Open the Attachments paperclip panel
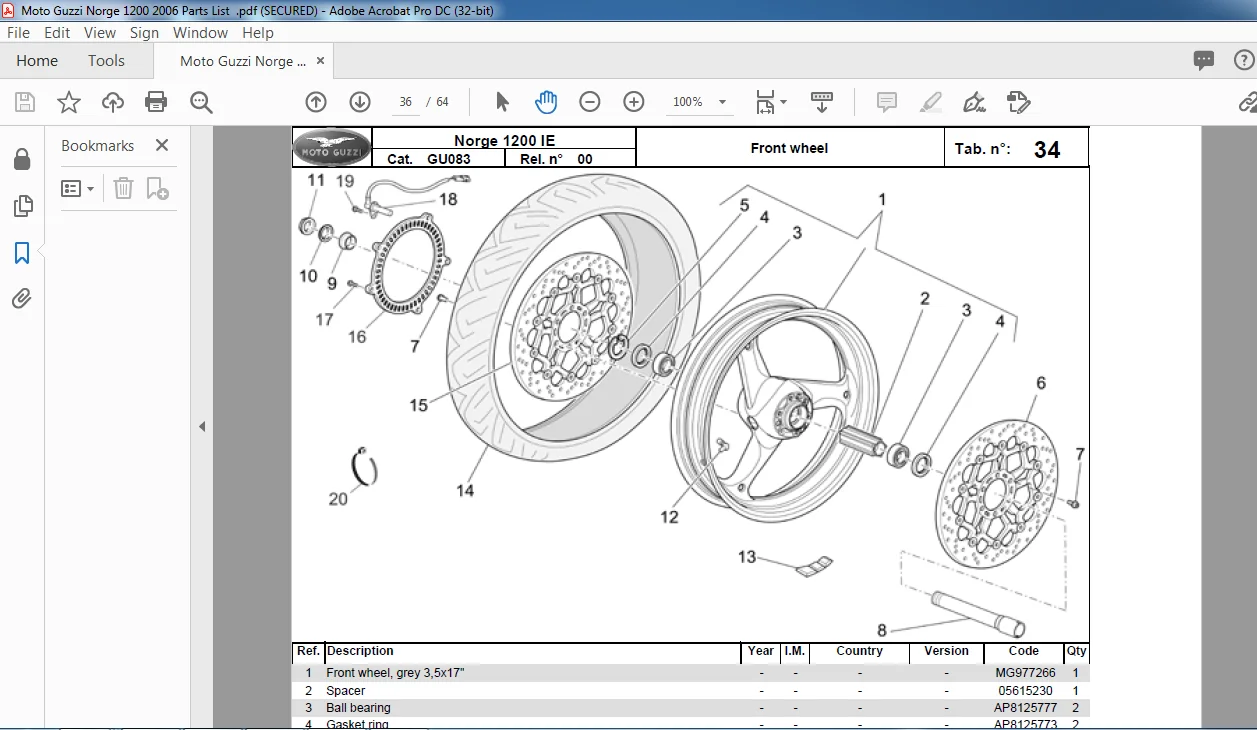Screen dimensions: 1257x730 [x=22, y=298]
